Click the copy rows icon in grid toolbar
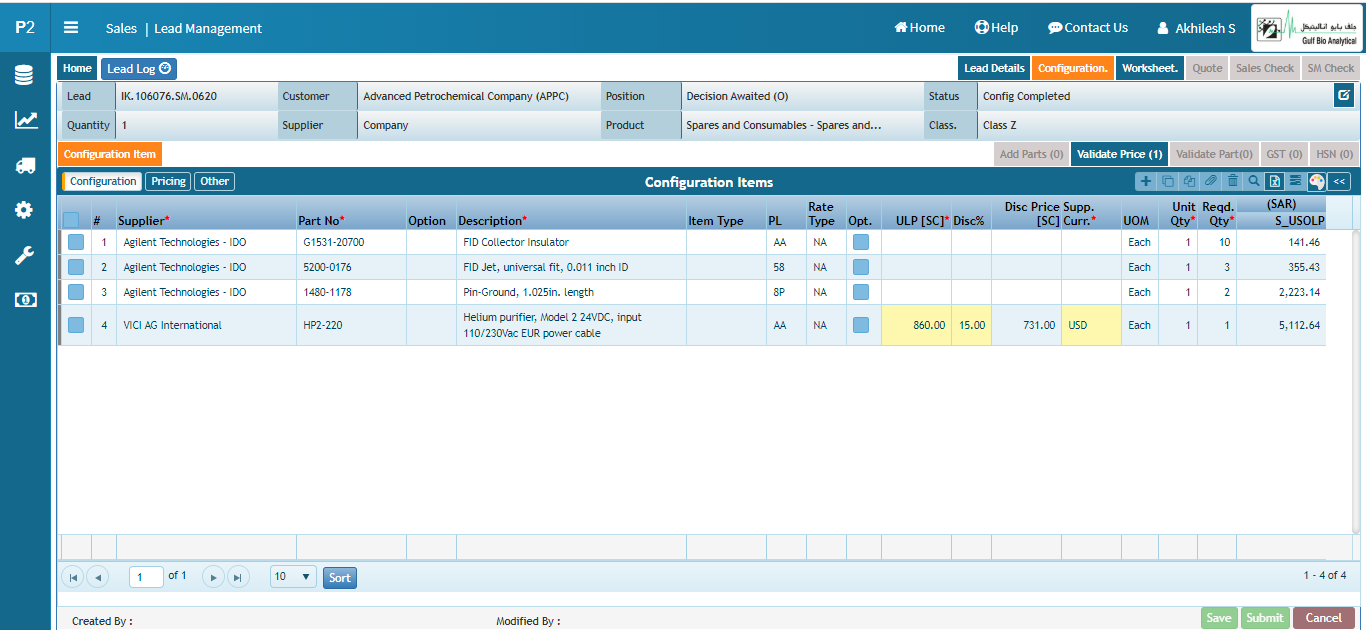 tap(1168, 181)
